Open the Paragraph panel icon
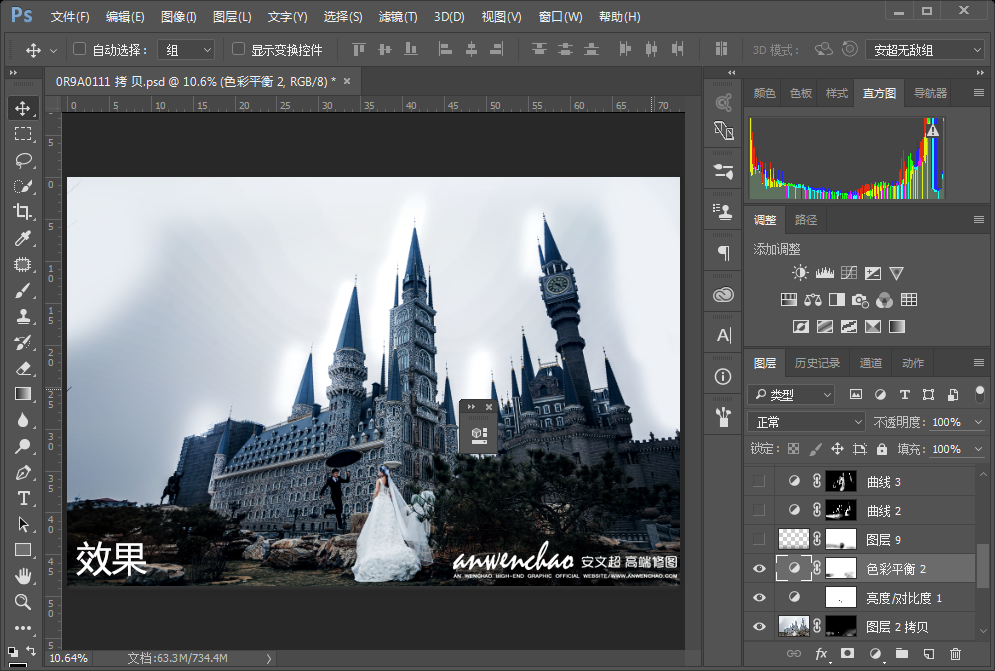Screen dimensions: 995x671 tap(723, 253)
